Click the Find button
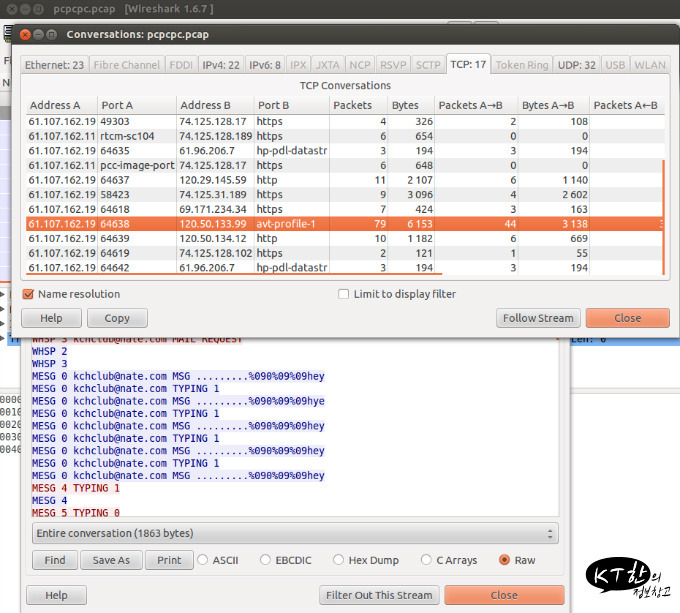Viewport: 680px width, 613px height. [x=55, y=560]
